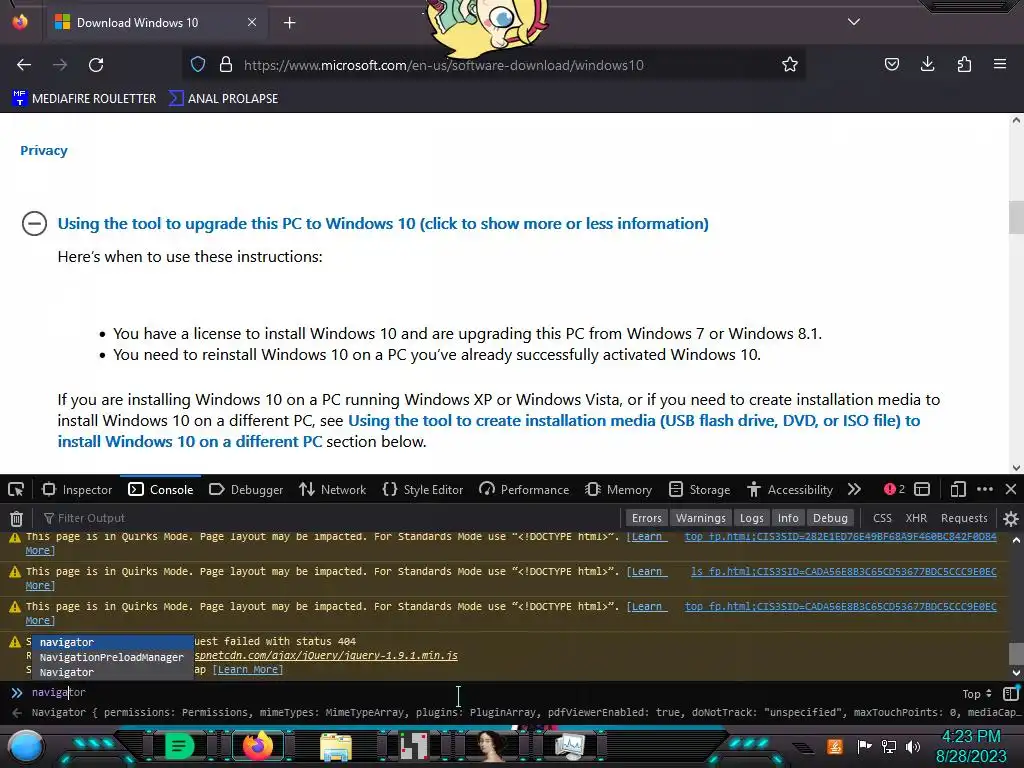Image resolution: width=1024 pixels, height=768 pixels.
Task: Open the Accessibility tab
Action: click(x=790, y=490)
